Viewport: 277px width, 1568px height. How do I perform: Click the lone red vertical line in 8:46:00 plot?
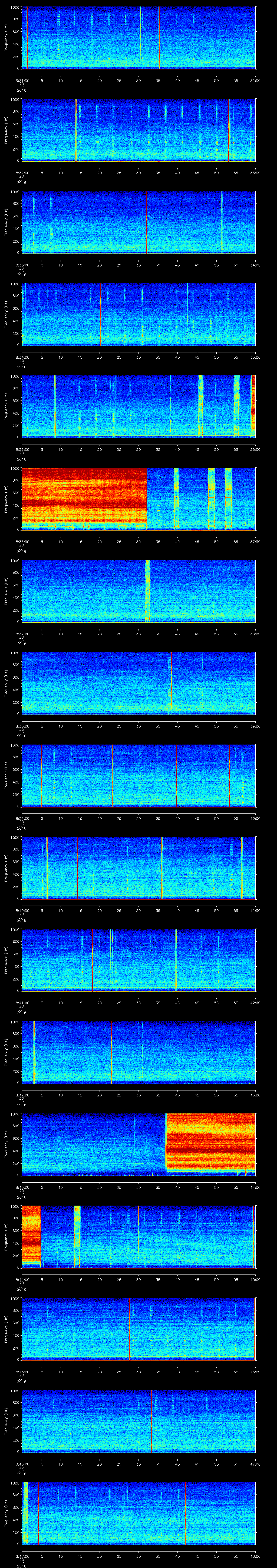pyautogui.click(x=151, y=1421)
